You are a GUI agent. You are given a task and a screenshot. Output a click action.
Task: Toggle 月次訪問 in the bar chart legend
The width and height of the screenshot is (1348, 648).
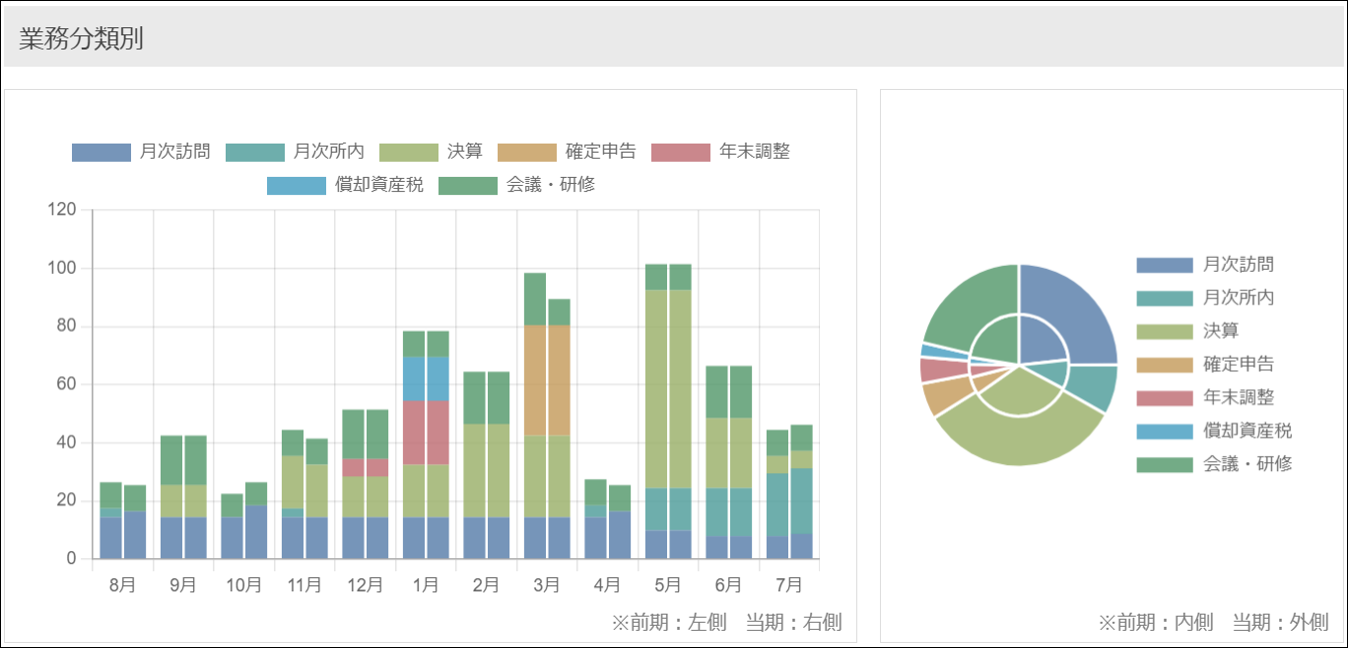[141, 152]
